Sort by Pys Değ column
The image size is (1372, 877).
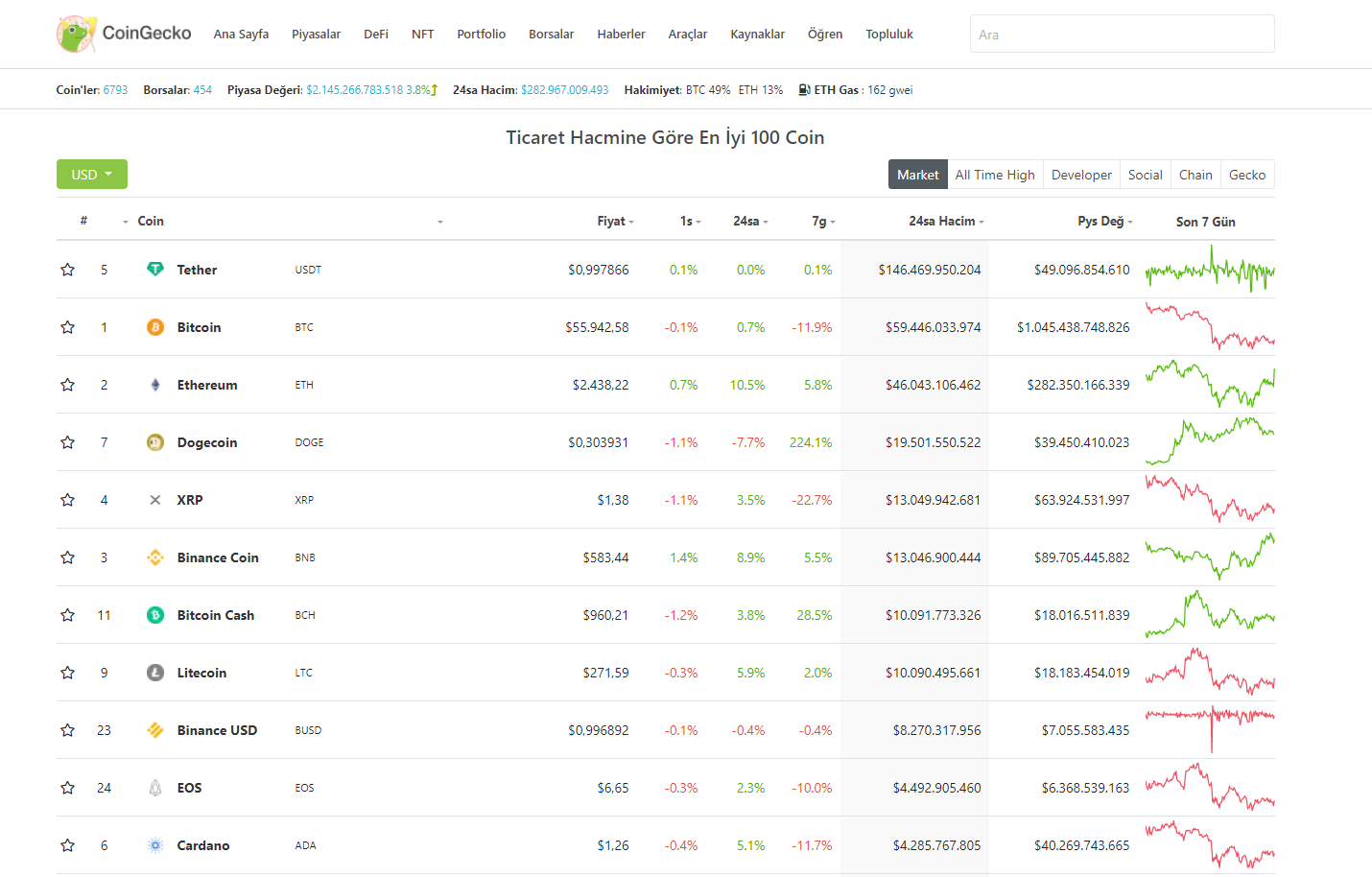tap(1104, 221)
